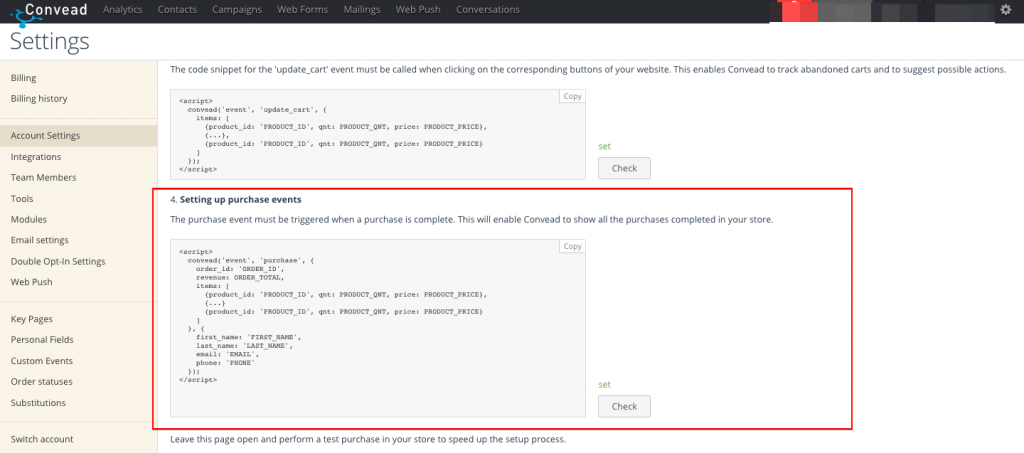Select Account Settings in sidebar
The height and width of the screenshot is (453, 1024).
[x=78, y=136]
